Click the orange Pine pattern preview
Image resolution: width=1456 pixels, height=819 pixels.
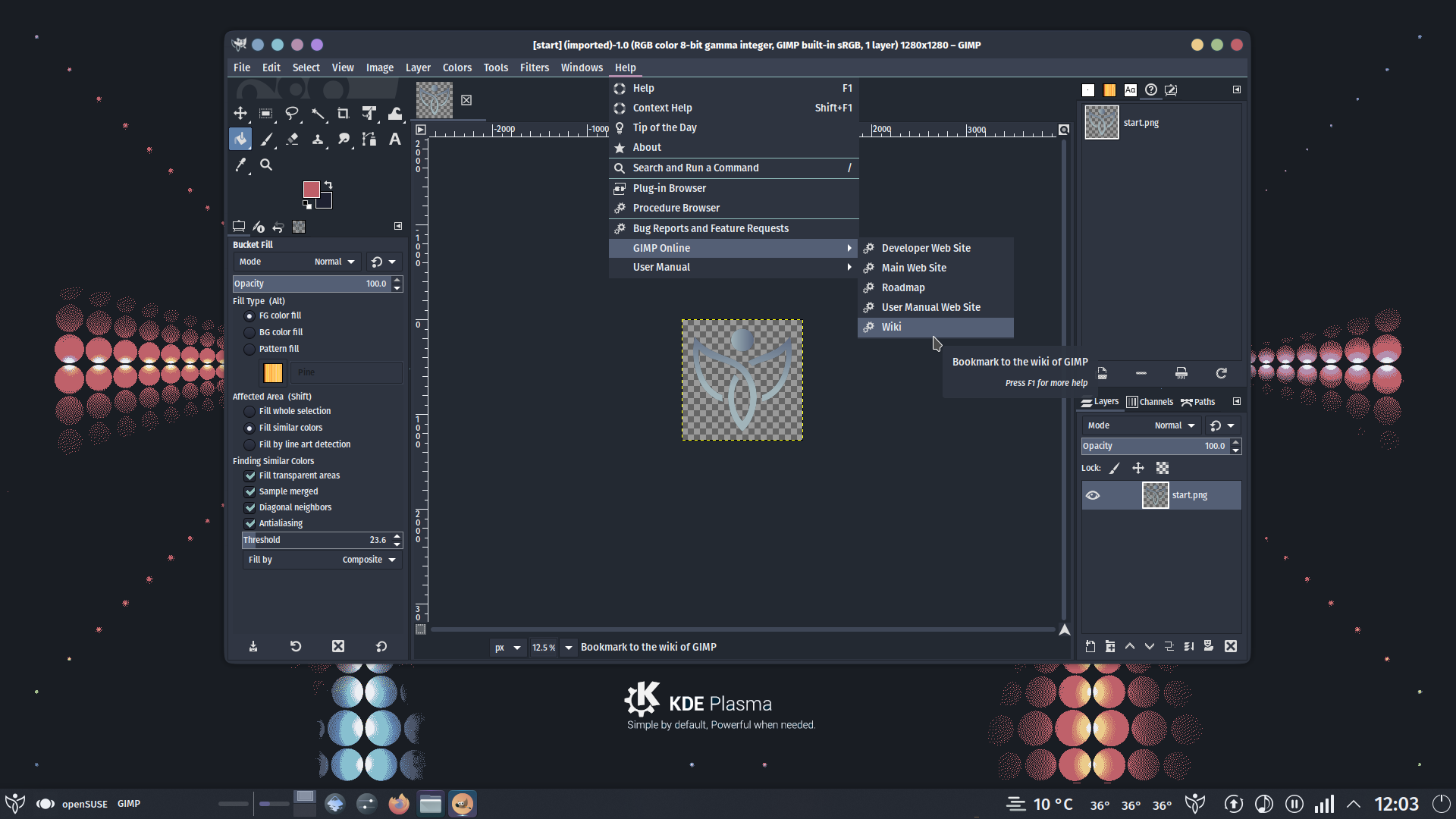tap(273, 372)
